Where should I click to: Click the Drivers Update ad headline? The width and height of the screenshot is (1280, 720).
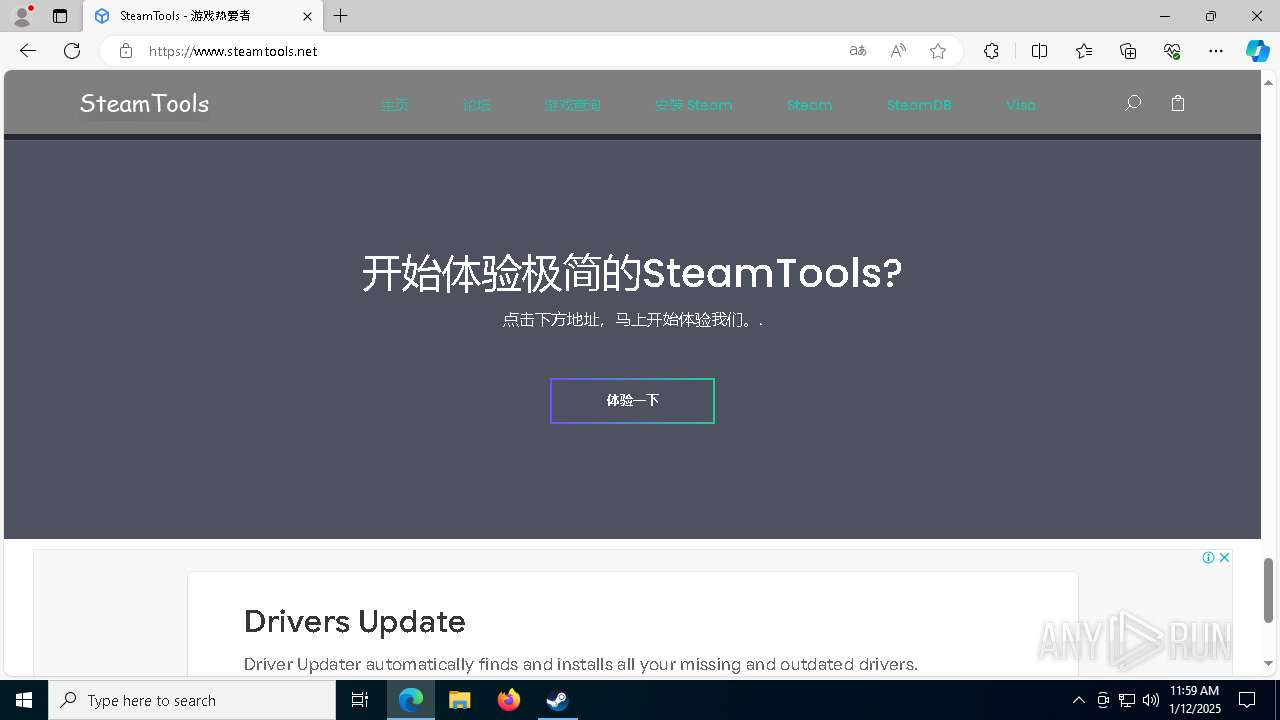click(x=355, y=621)
